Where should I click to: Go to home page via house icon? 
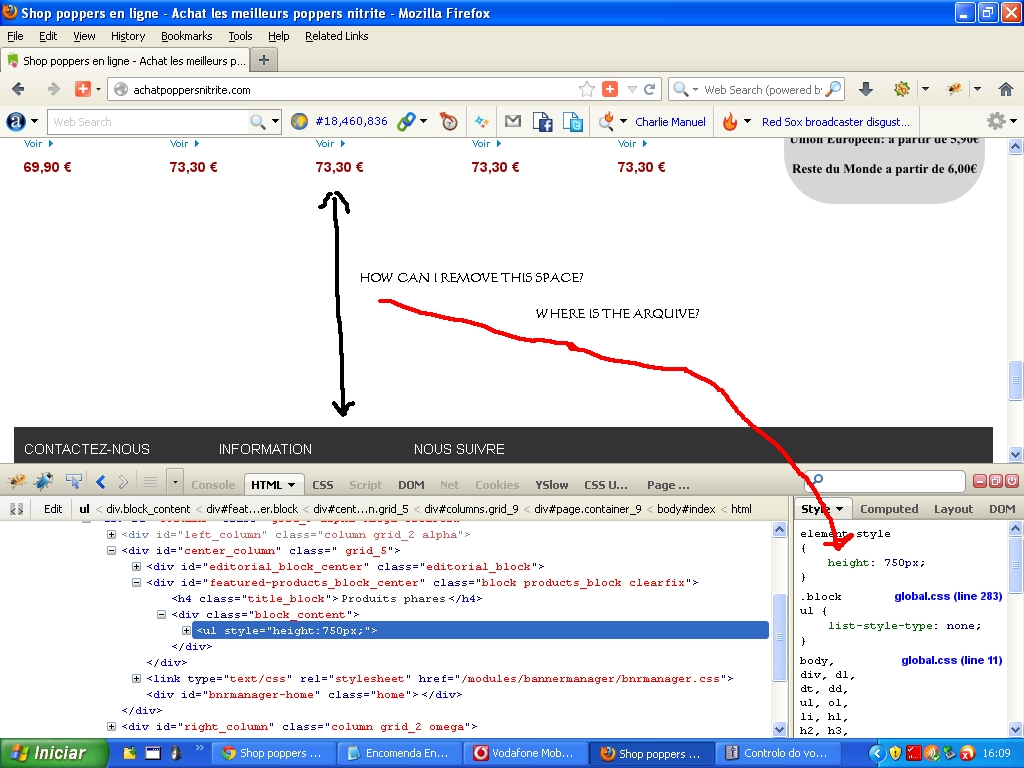(x=1006, y=89)
